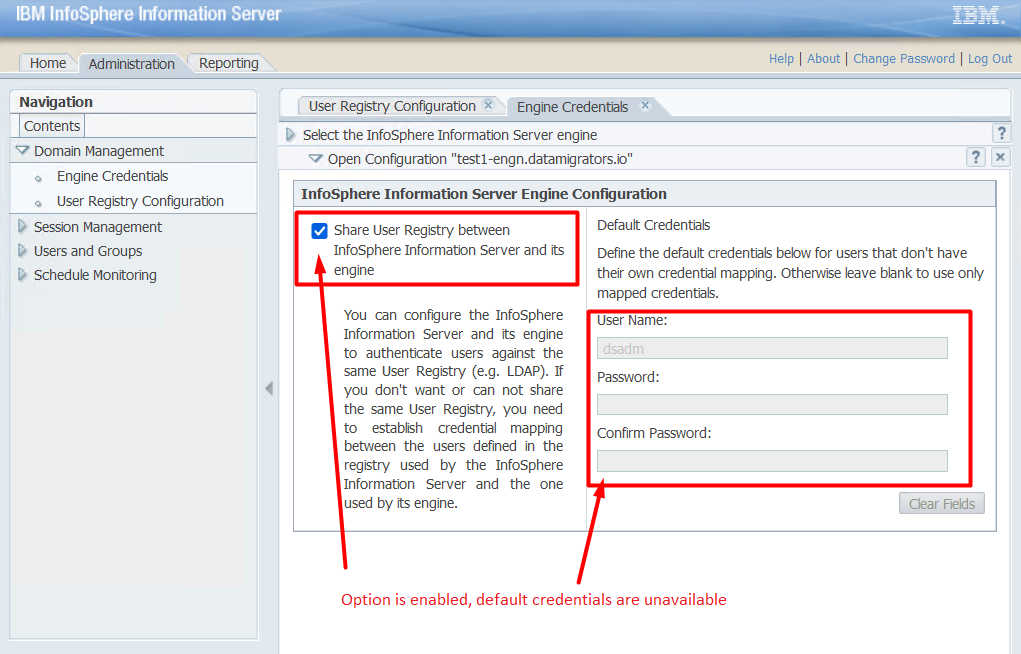Collapse the Domain Management tree node
1021x654 pixels.
coord(23,151)
